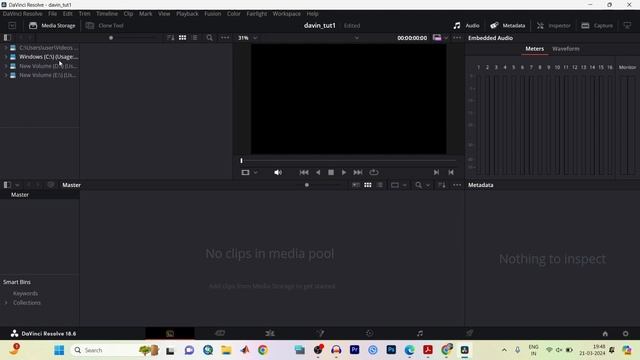Click the media pool thumbnail size slider

pos(307,185)
